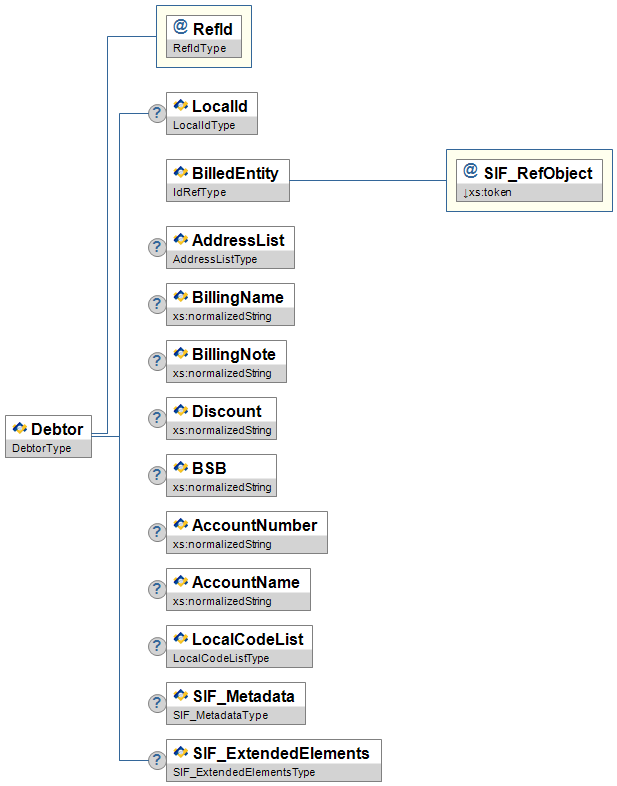Click the IdRefType label under BilledEntity

pyautogui.click(x=200, y=192)
